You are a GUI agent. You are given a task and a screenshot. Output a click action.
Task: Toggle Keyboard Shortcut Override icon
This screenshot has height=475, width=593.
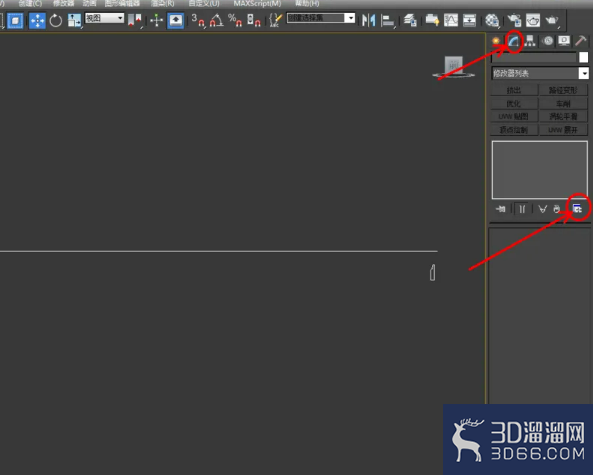pyautogui.click(x=175, y=20)
